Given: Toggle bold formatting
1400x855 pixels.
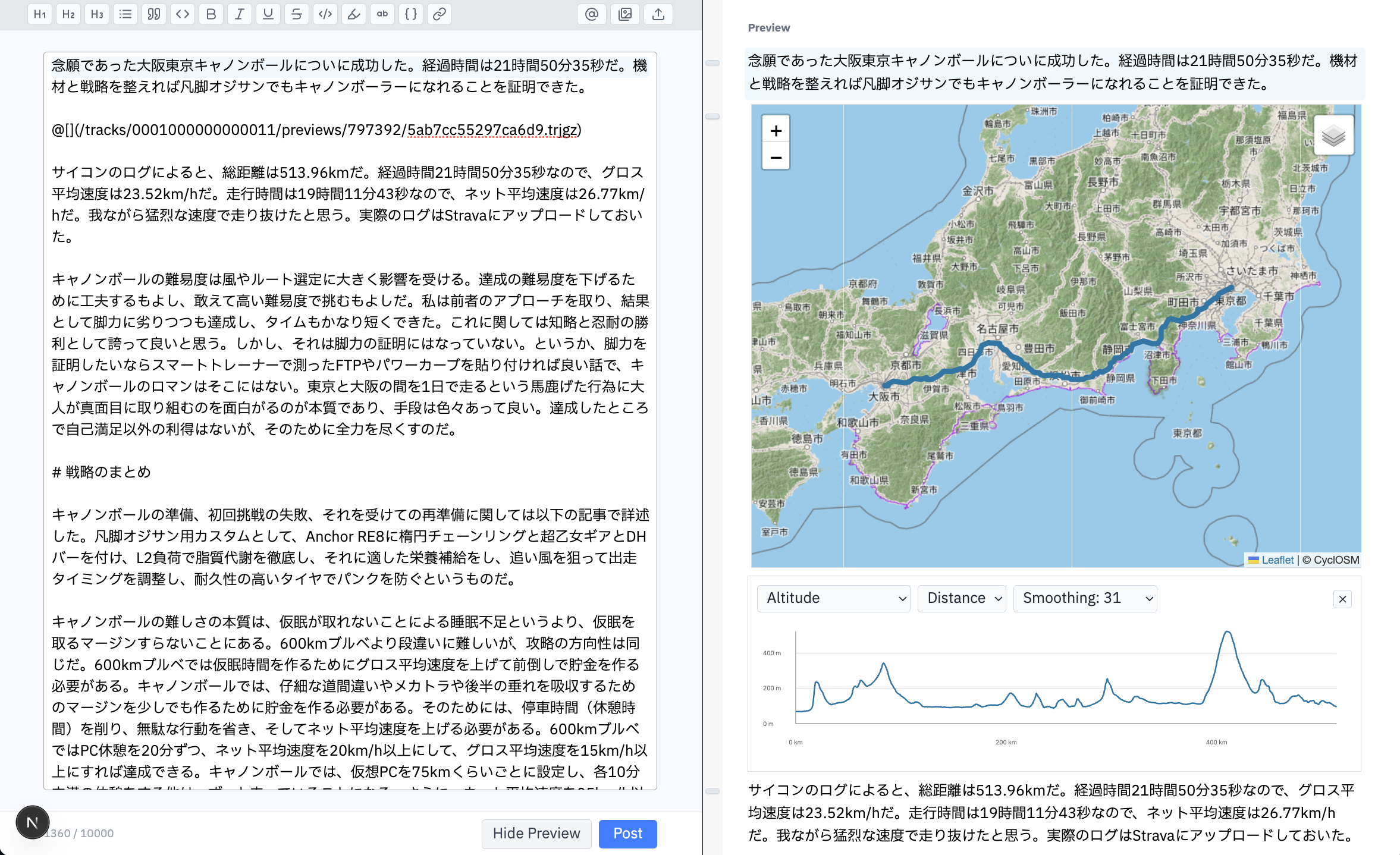Looking at the screenshot, I should 211,14.
